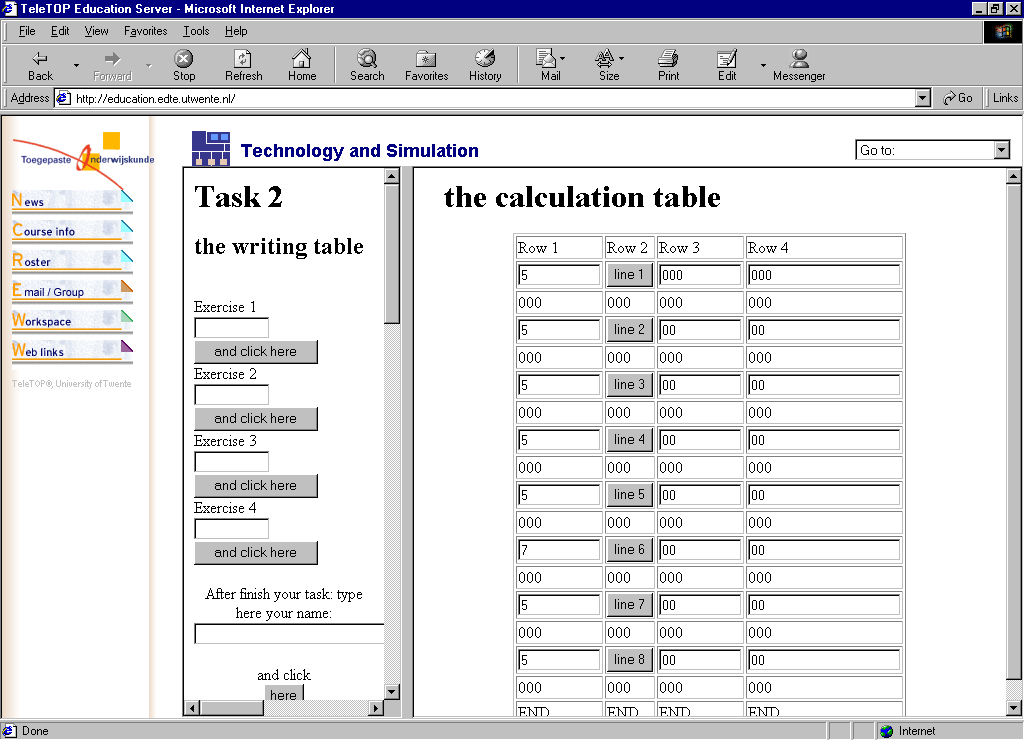This screenshot has width=1024, height=740.
Task: Go to the Home page icon
Action: [302, 65]
